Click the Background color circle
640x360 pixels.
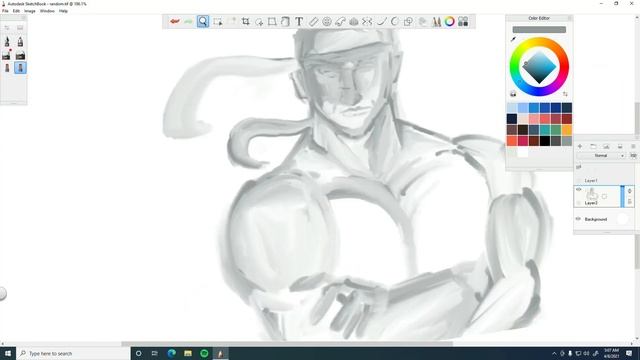coord(622,219)
